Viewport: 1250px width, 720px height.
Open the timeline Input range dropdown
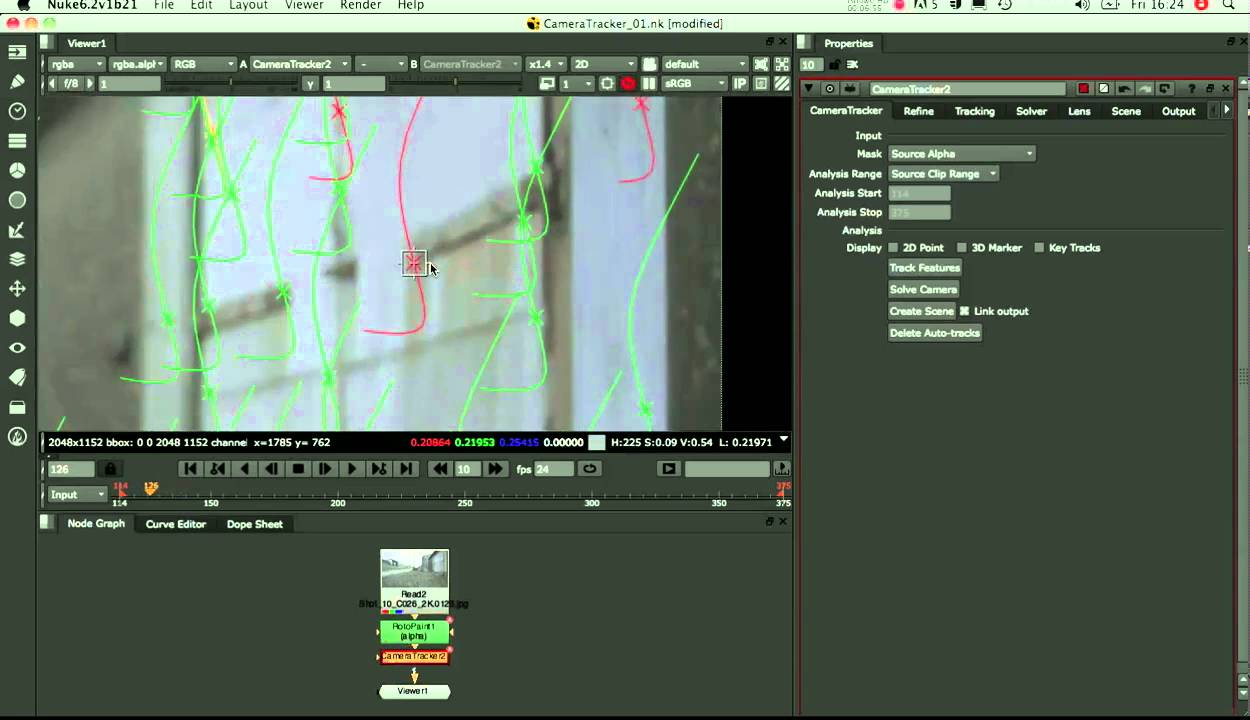click(77, 494)
